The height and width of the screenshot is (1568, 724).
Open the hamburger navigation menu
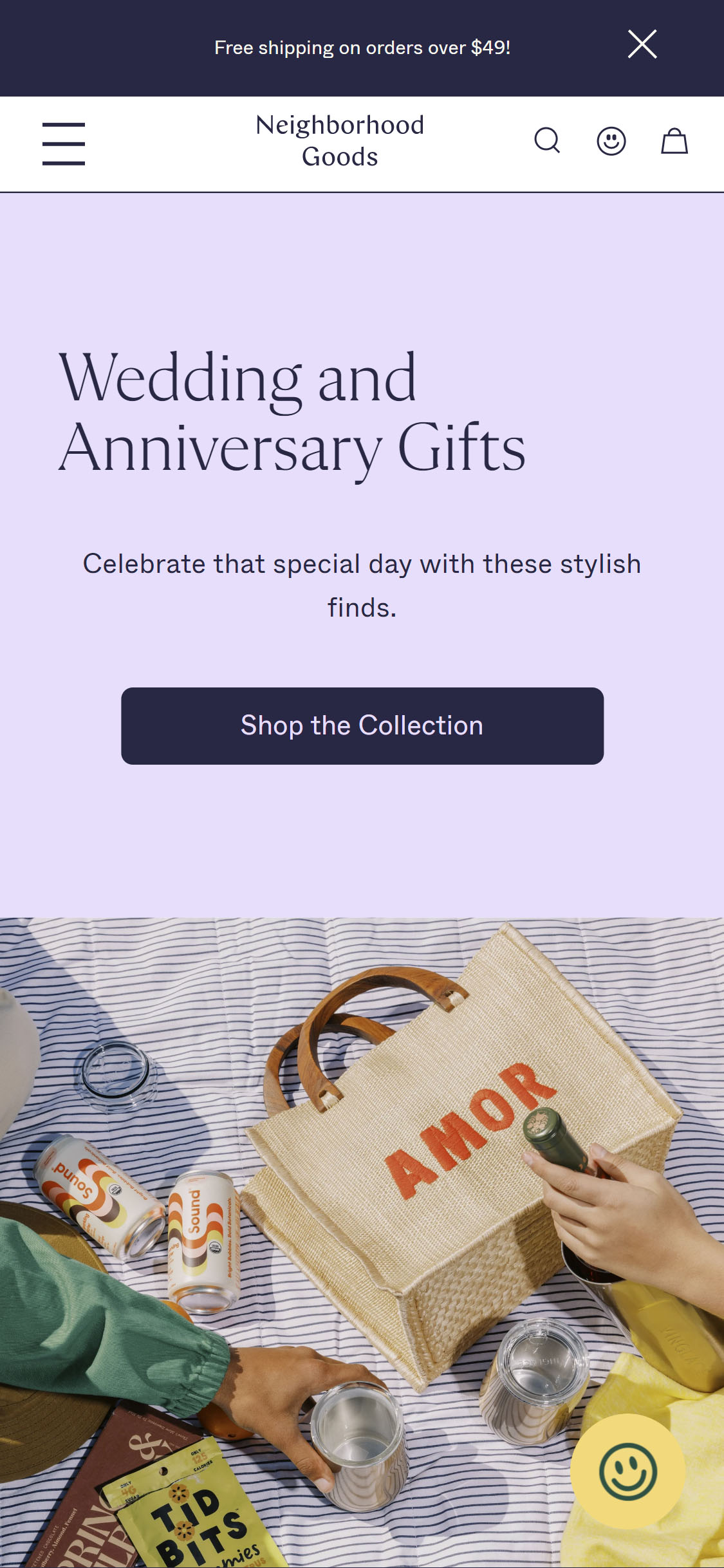(x=64, y=144)
